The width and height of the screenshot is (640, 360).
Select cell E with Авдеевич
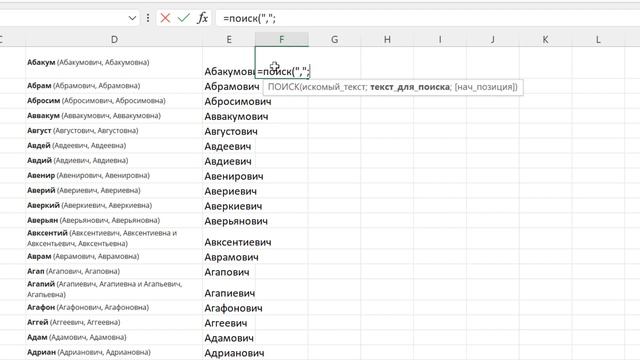(x=229, y=147)
